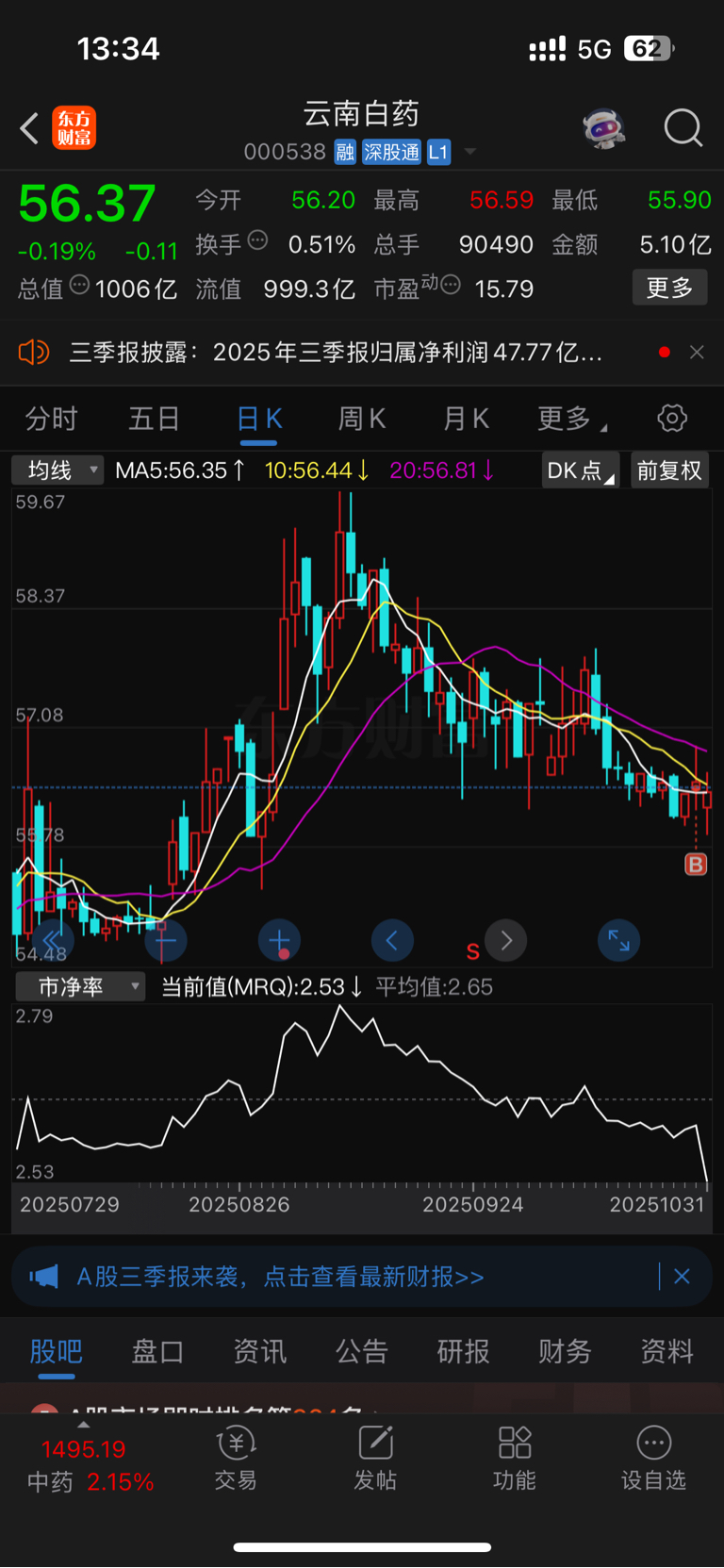Switch to 月K chart tab
The height and width of the screenshot is (1568, 724).
tap(466, 419)
